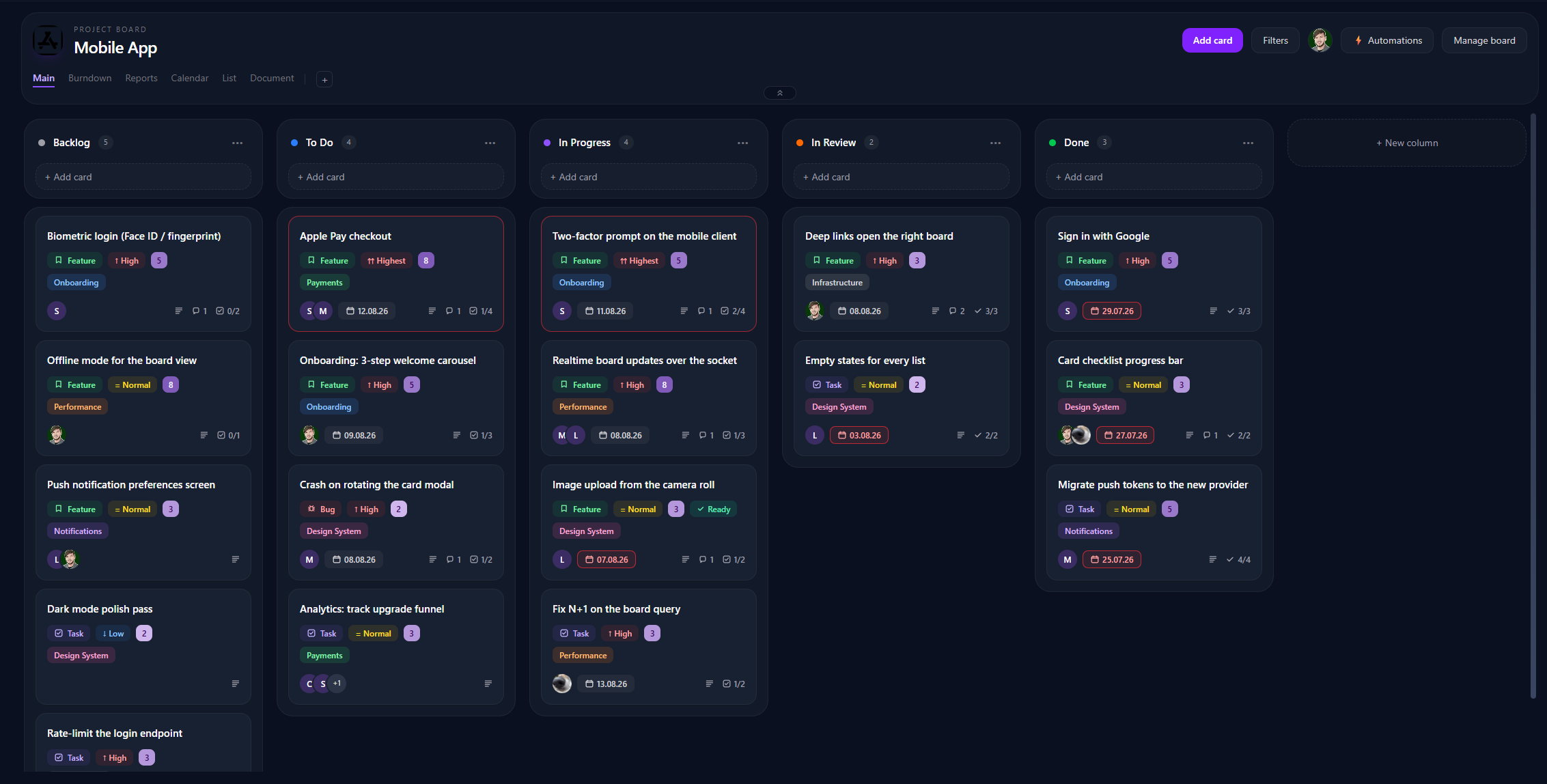Open the Document tab
Viewport: 1547px width, 784px height.
[x=272, y=78]
